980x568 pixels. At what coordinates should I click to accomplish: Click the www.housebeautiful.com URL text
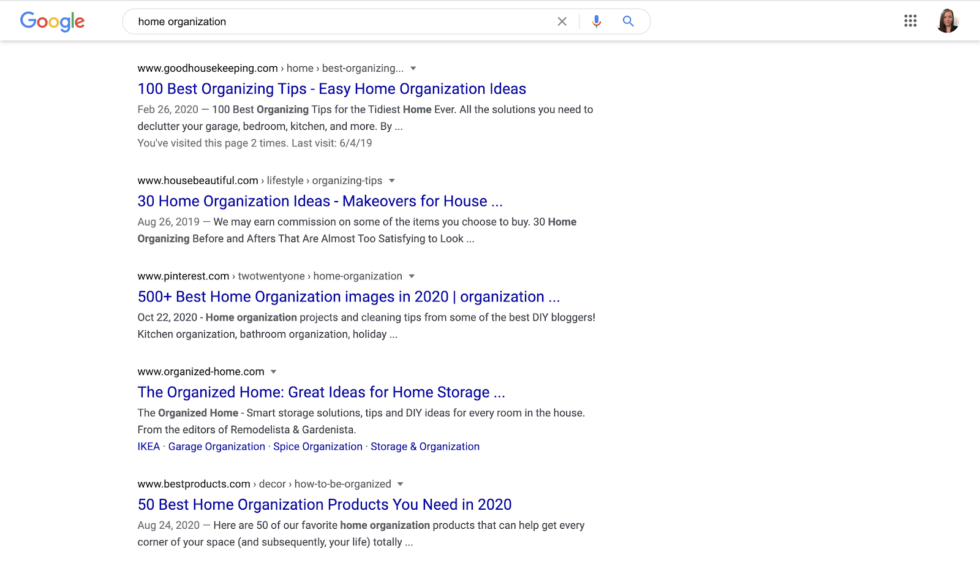[x=198, y=181]
